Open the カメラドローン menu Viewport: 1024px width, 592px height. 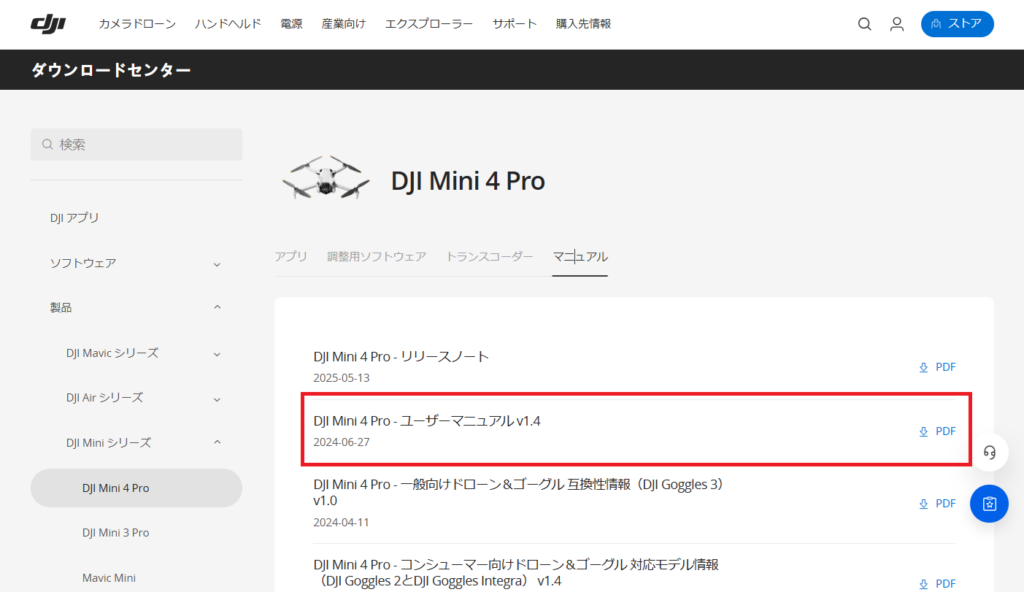click(137, 24)
